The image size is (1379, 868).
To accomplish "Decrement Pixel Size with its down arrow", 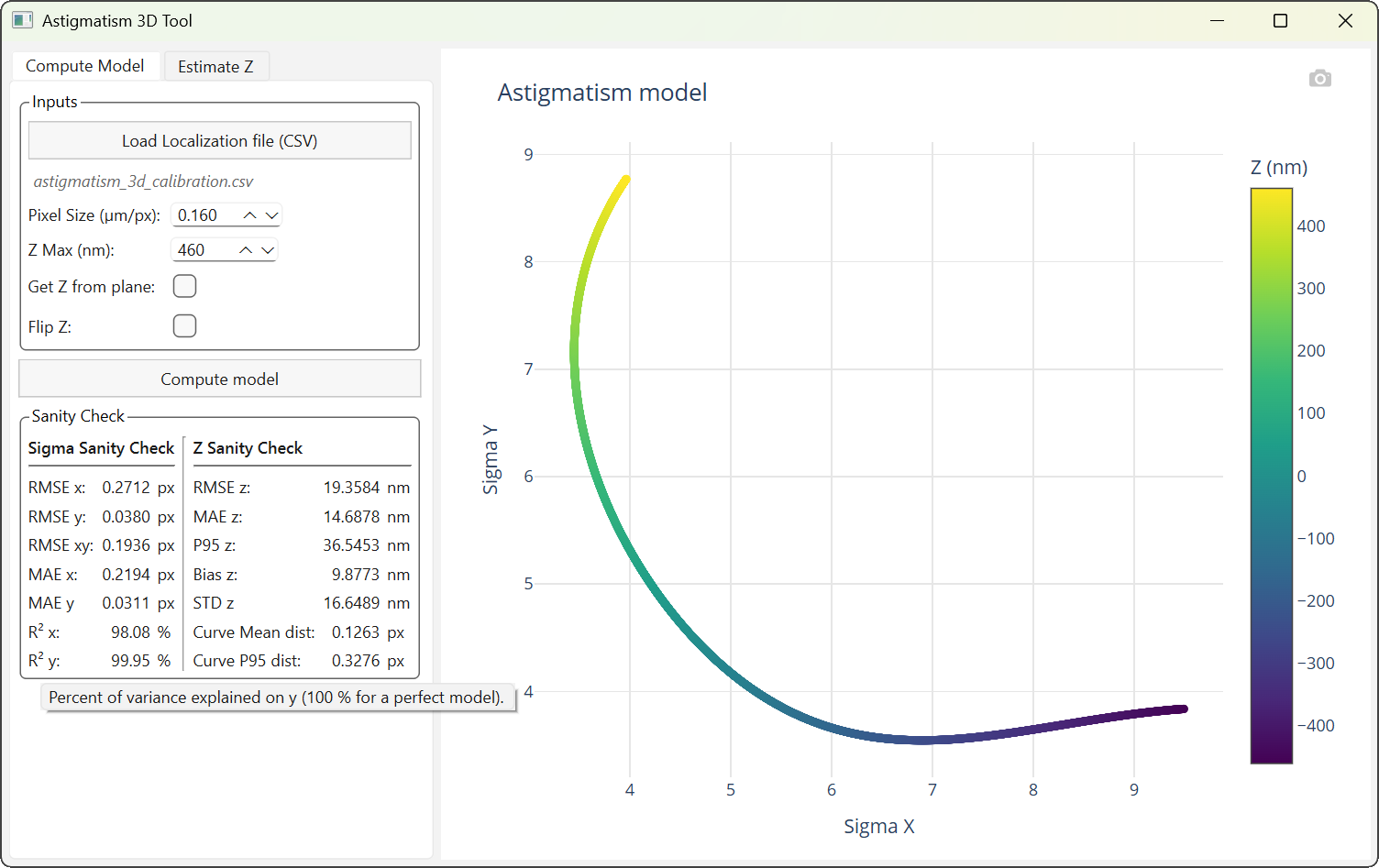I will 270,214.
